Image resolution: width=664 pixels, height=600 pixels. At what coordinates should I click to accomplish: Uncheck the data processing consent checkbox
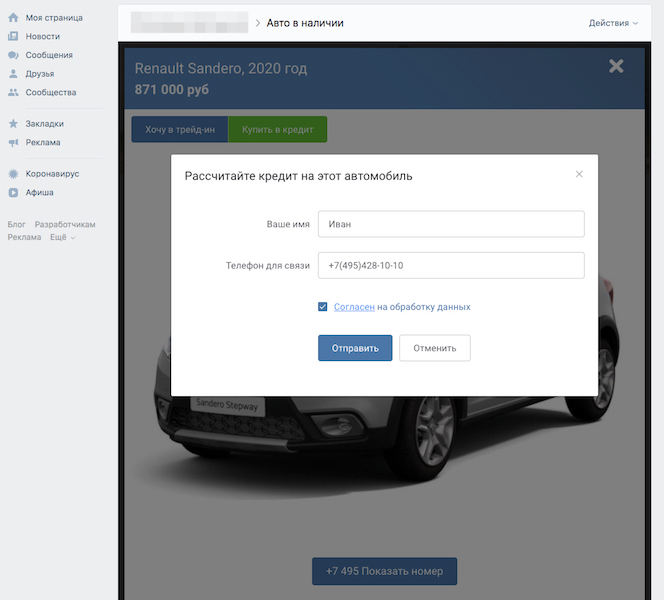click(323, 307)
